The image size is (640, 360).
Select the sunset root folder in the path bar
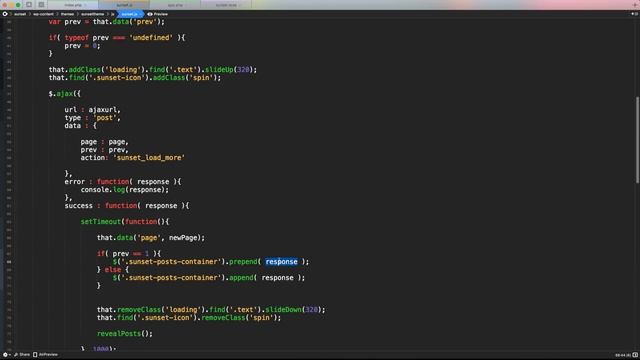point(20,14)
